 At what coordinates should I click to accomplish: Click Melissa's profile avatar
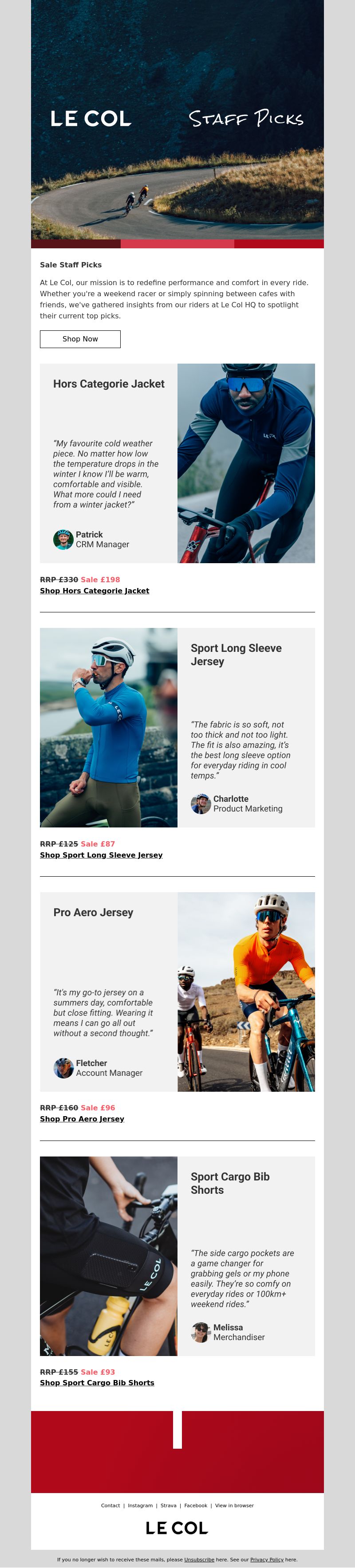(201, 1332)
